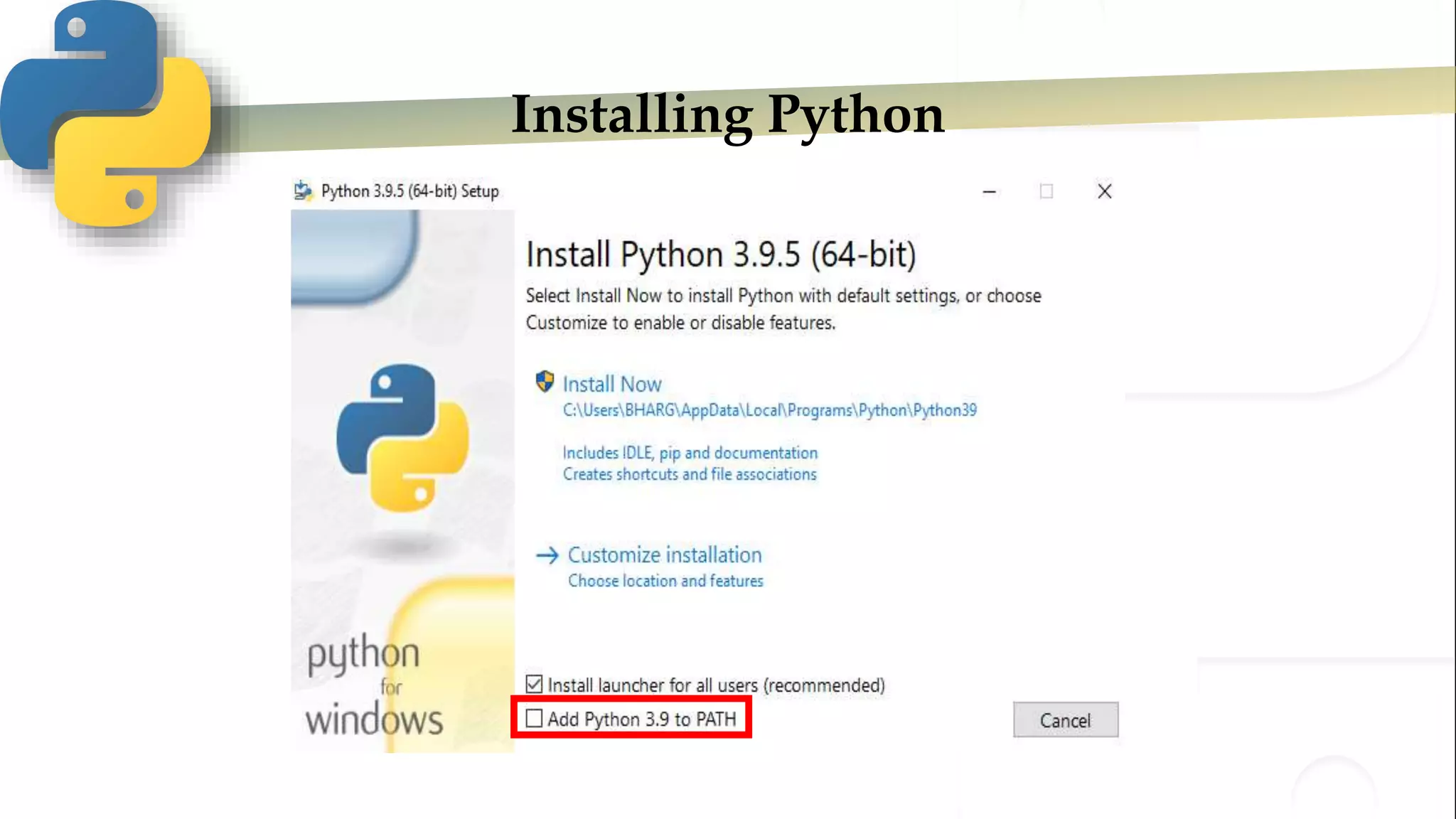The width and height of the screenshot is (1456, 819).
Task: Open Customize installation option
Action: point(664,555)
